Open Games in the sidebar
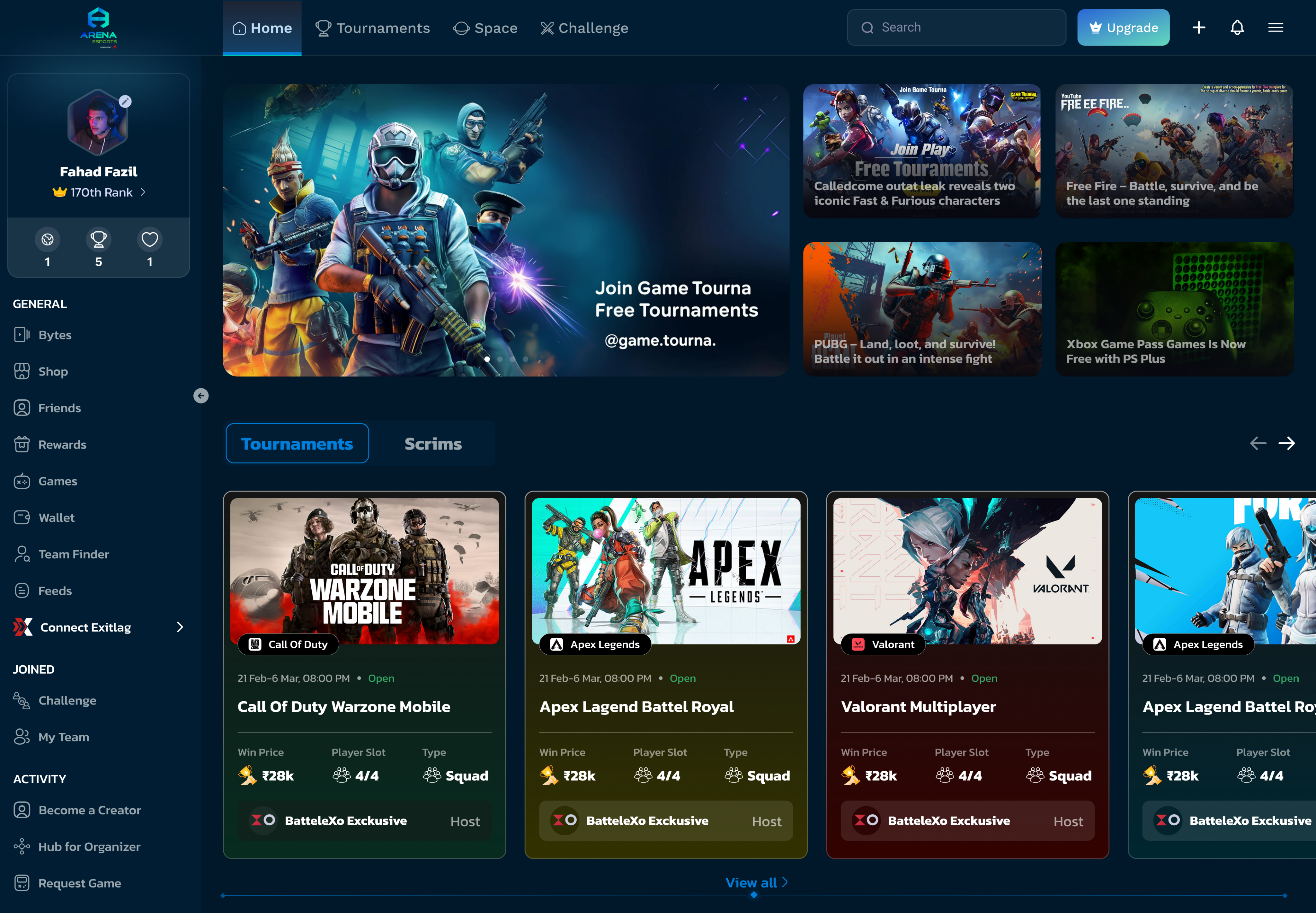 (x=45, y=481)
